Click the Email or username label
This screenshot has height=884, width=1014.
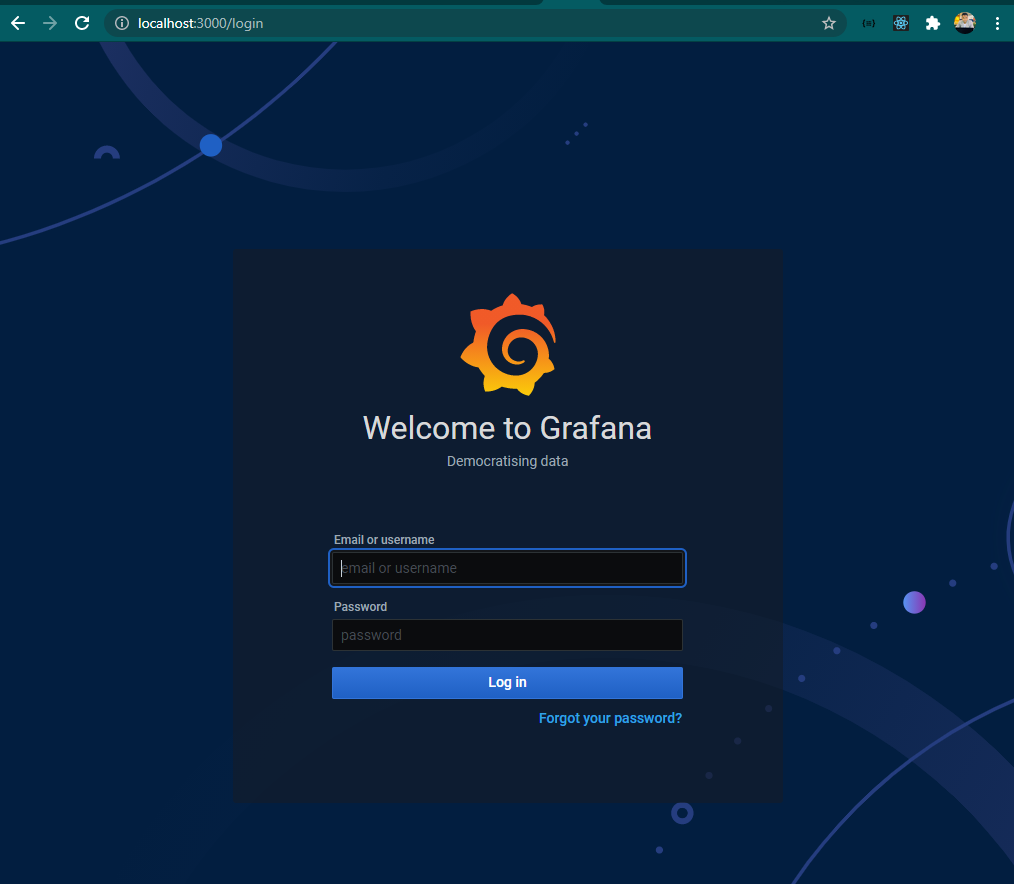click(x=384, y=539)
